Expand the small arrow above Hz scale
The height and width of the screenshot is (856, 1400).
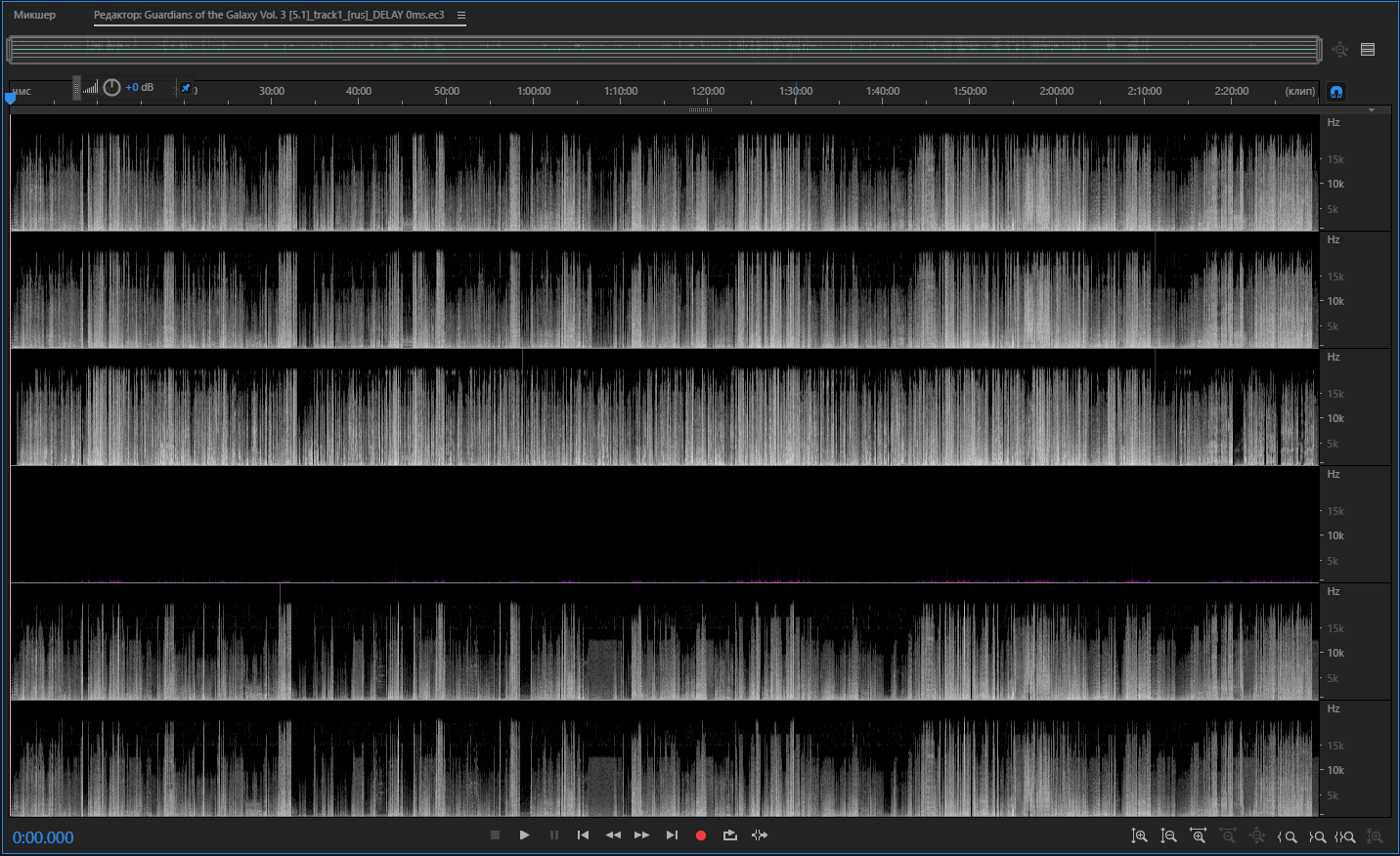tap(1372, 110)
